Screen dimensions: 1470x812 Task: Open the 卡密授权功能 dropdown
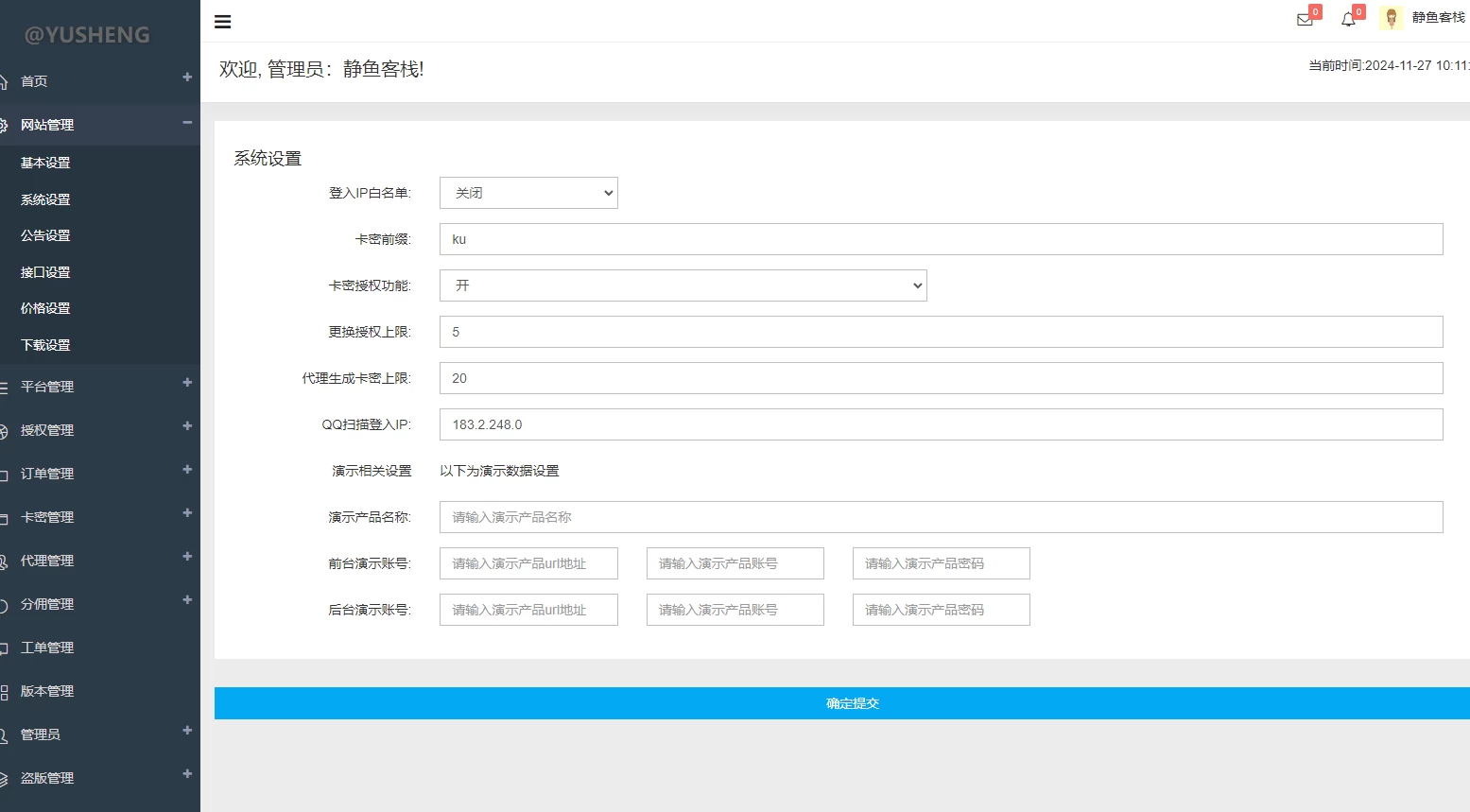[683, 285]
